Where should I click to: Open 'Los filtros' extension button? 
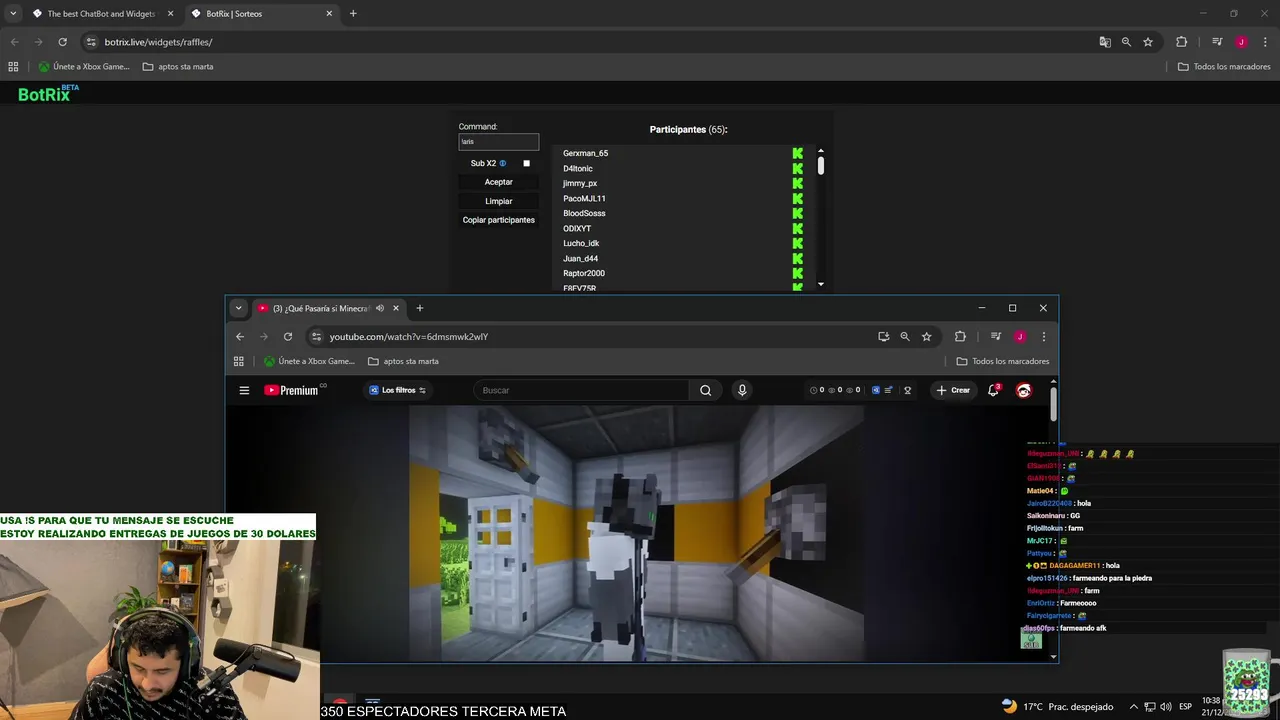point(398,390)
